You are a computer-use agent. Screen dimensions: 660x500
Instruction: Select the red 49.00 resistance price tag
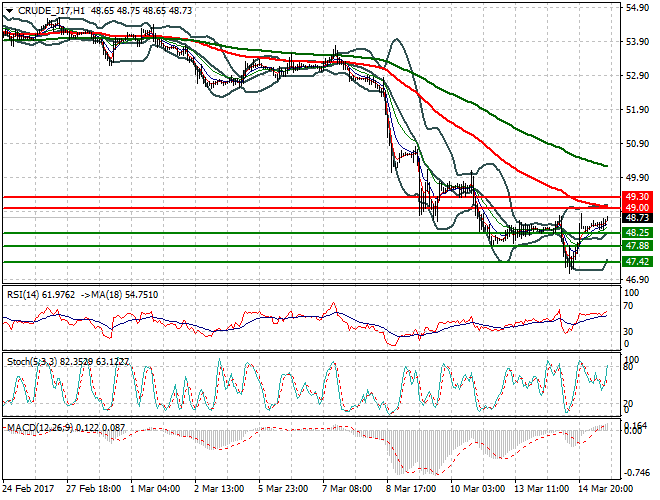(637, 207)
